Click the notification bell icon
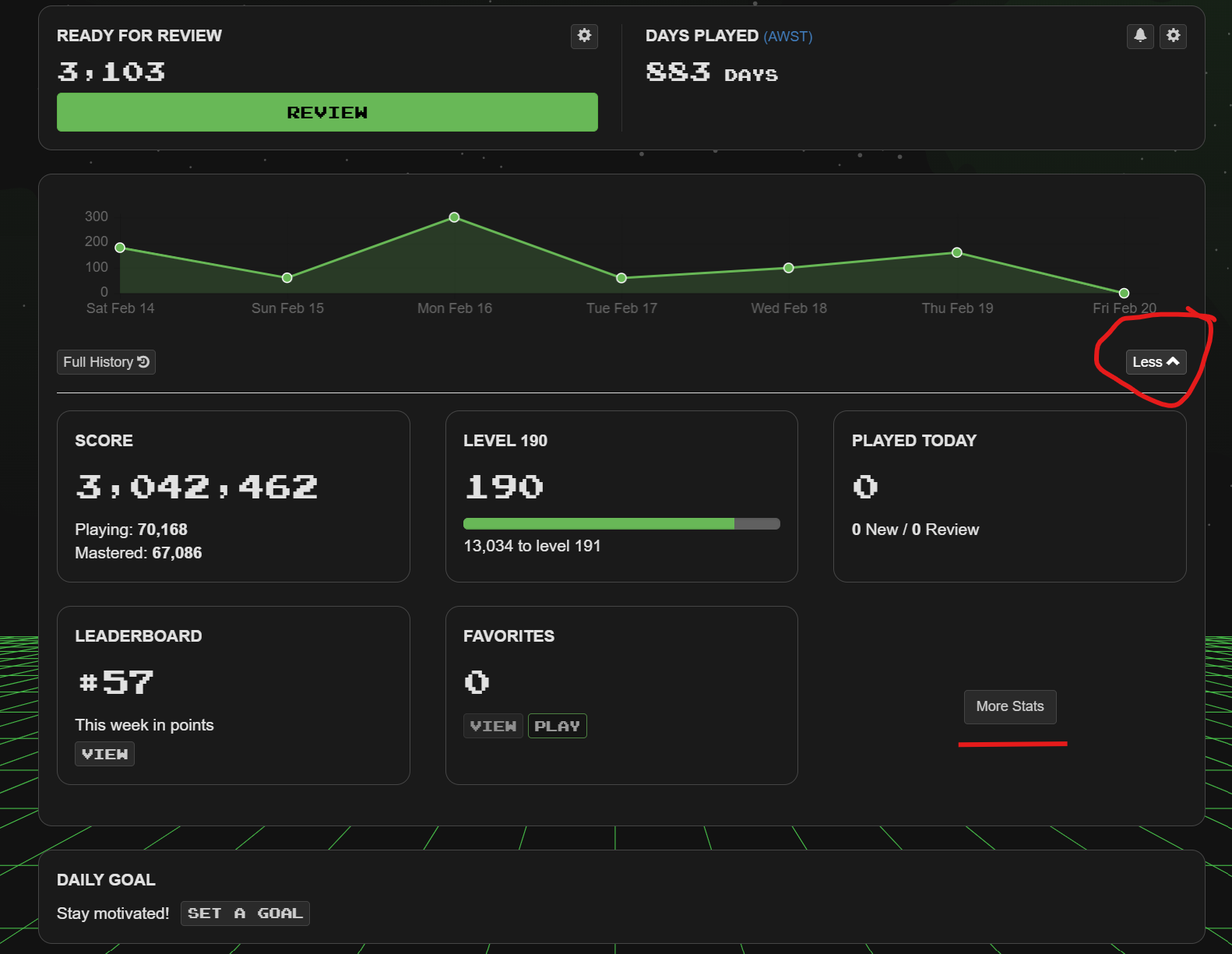Screen dimensions: 1232x954 coord(1140,36)
